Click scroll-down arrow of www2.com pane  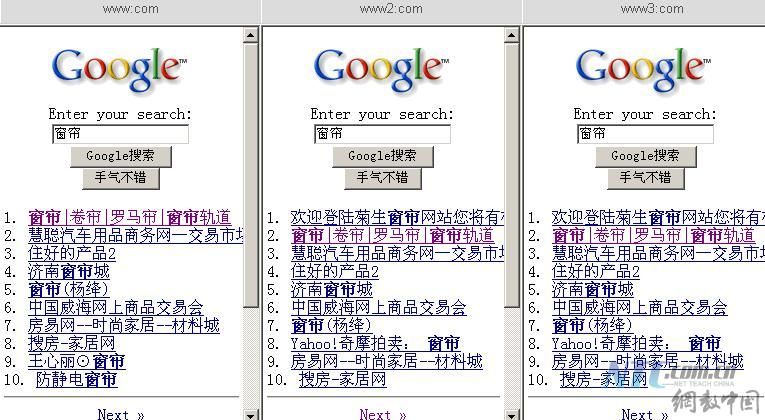click(512, 415)
